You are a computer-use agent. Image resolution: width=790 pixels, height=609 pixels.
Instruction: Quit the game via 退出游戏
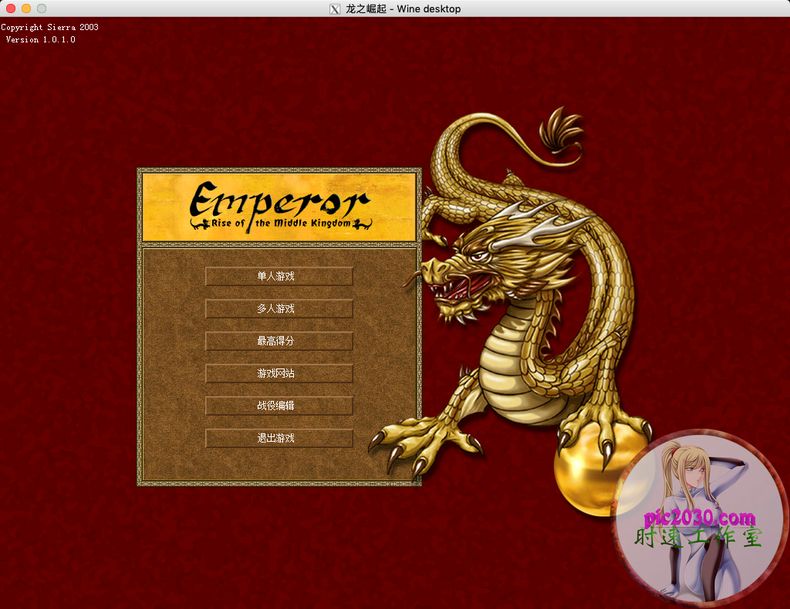[279, 438]
